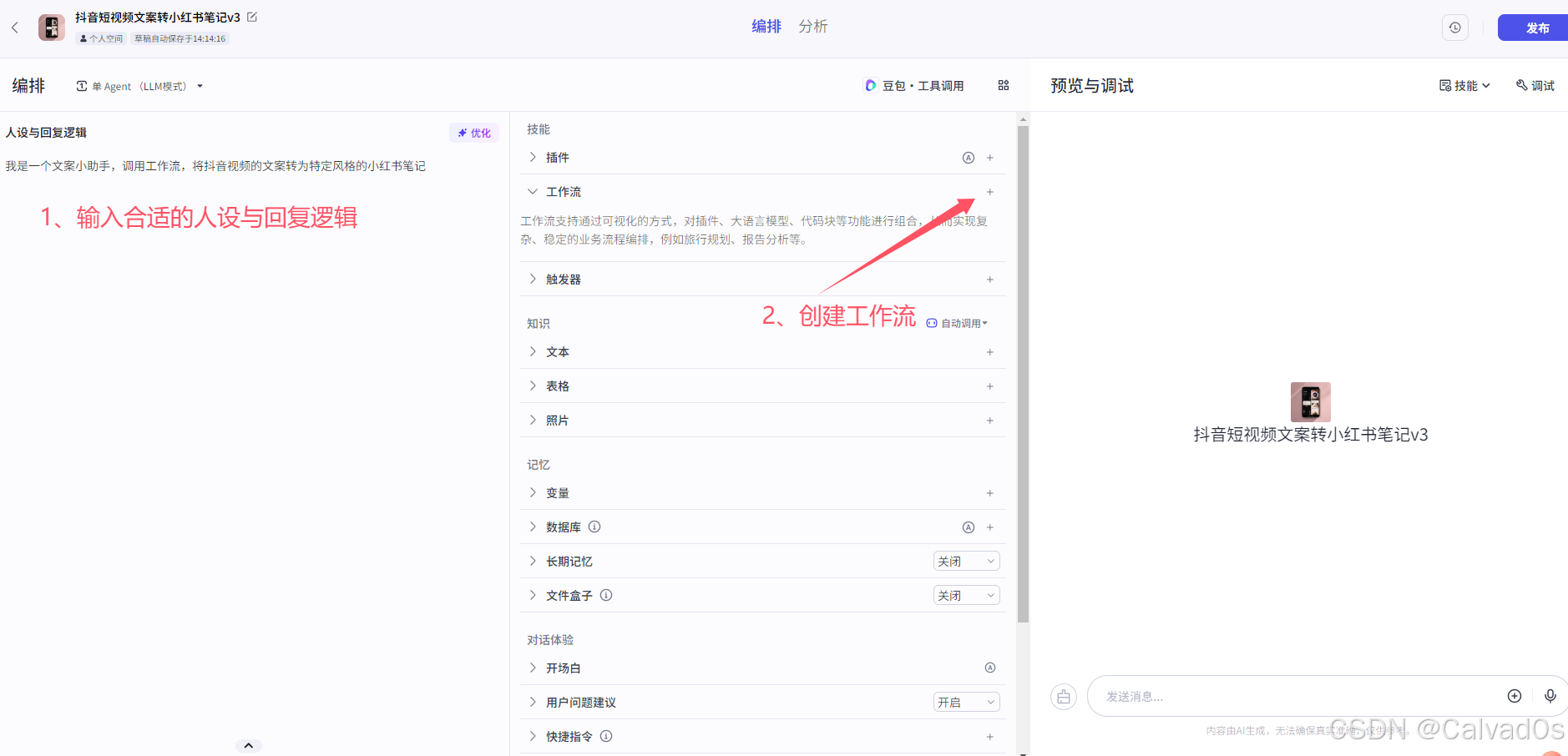Open the 长期记忆 关闭 dropdown
The width and height of the screenshot is (1568, 756).
click(x=966, y=561)
